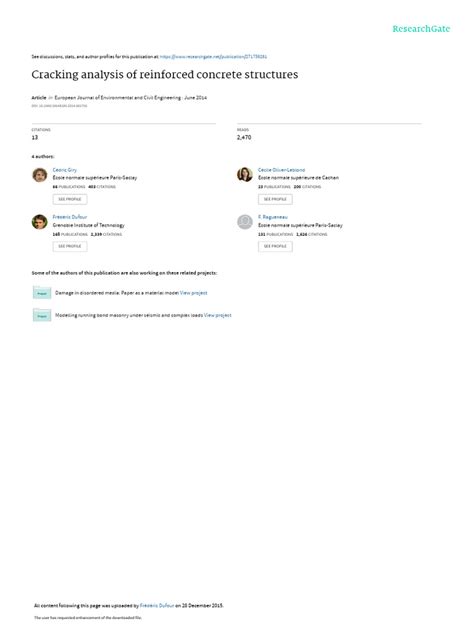Click F. Ragueneau's gray avatar placeholder
The image size is (474, 632).
[x=245, y=222]
